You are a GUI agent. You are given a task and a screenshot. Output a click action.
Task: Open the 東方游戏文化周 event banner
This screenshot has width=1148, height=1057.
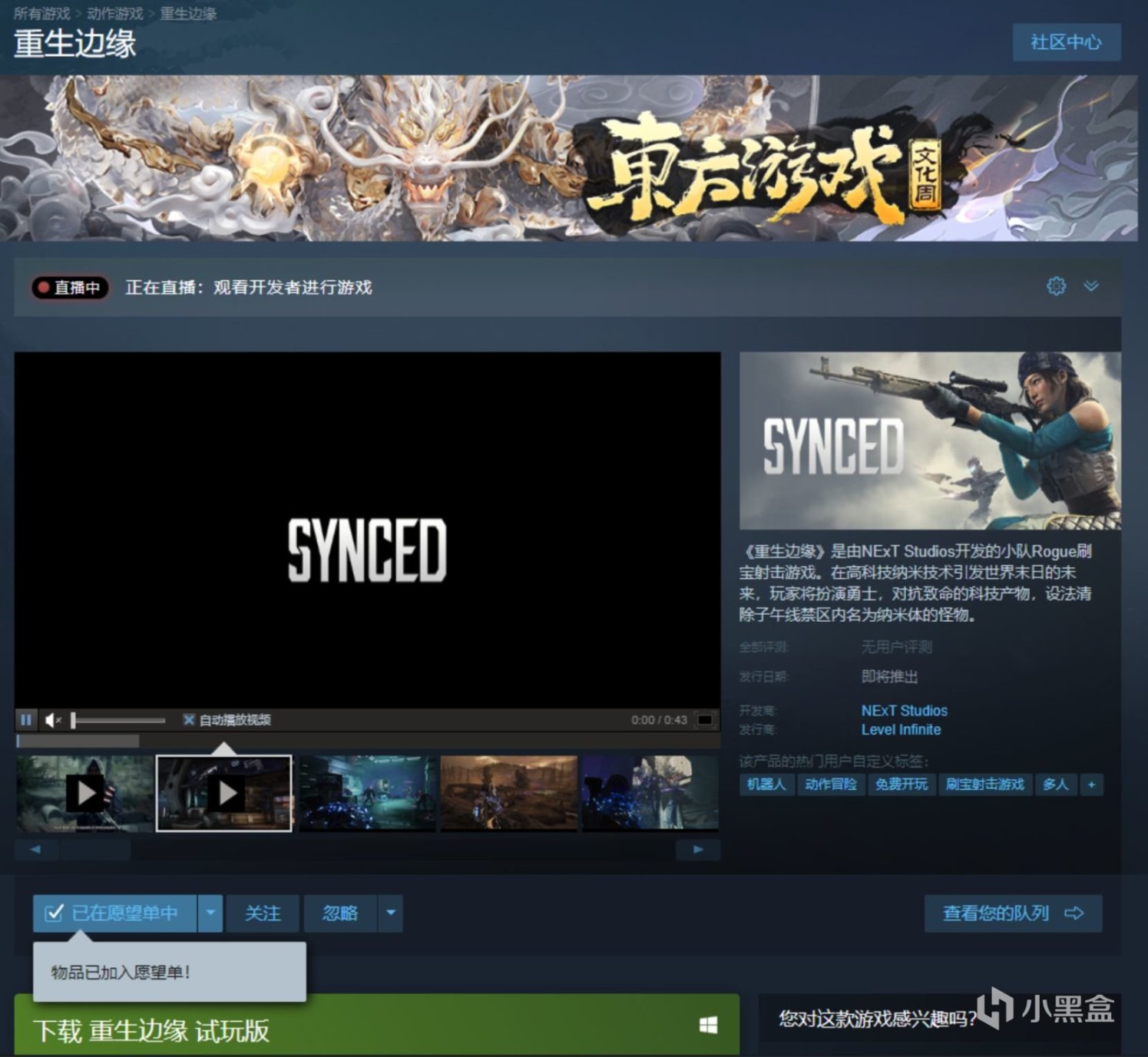tap(568, 157)
